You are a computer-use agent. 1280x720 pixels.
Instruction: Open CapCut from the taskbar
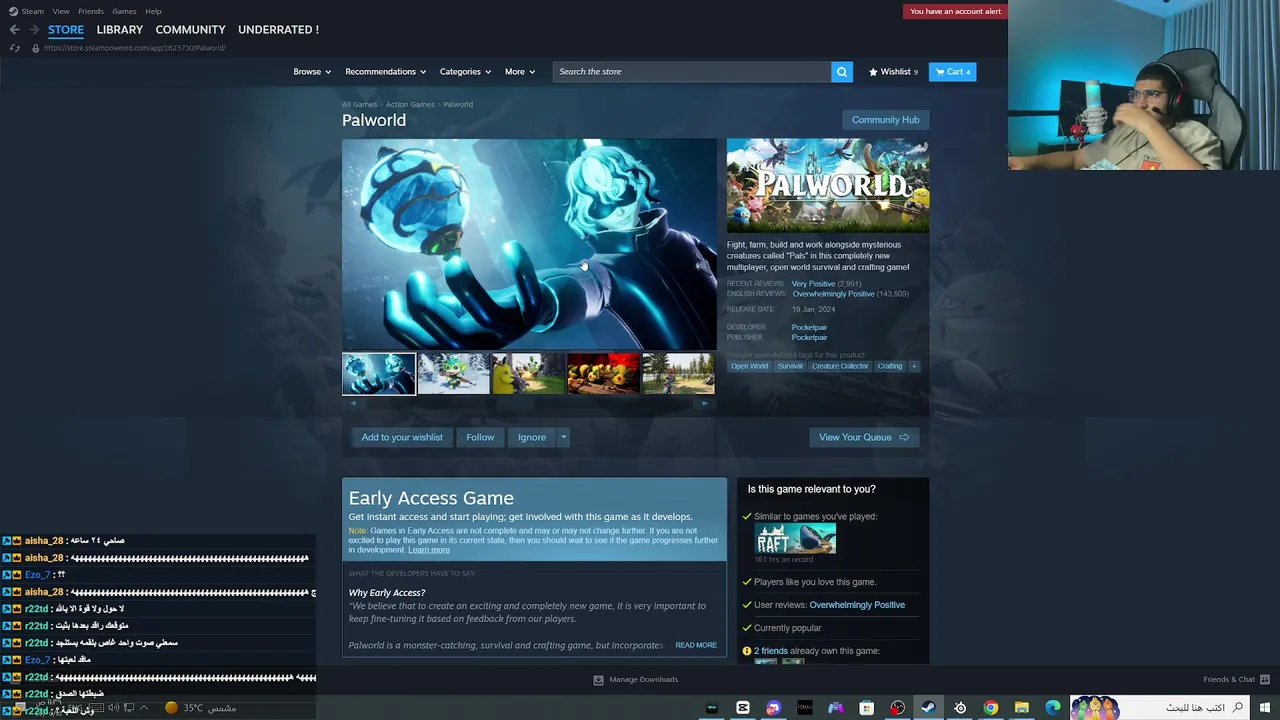pos(743,708)
